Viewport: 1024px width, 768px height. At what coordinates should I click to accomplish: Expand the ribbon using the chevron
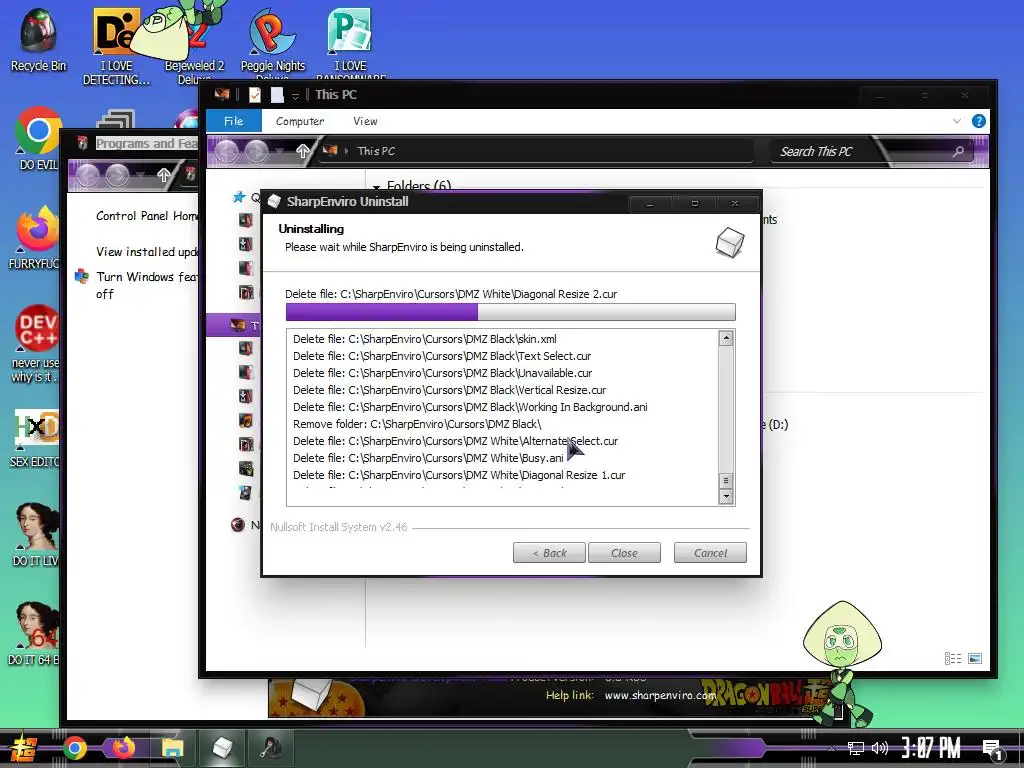tap(957, 121)
